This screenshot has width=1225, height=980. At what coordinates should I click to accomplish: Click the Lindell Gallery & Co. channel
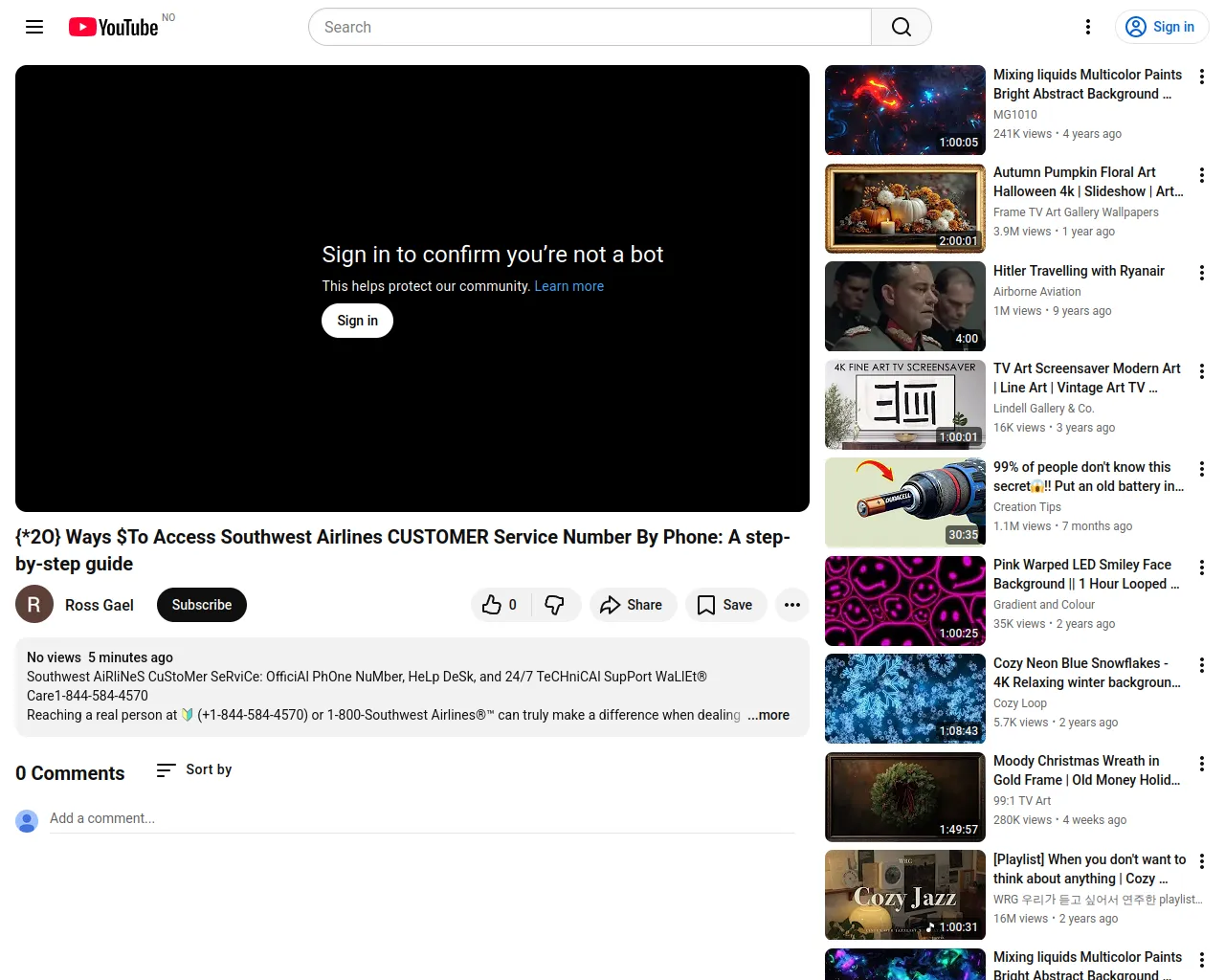1044,409
